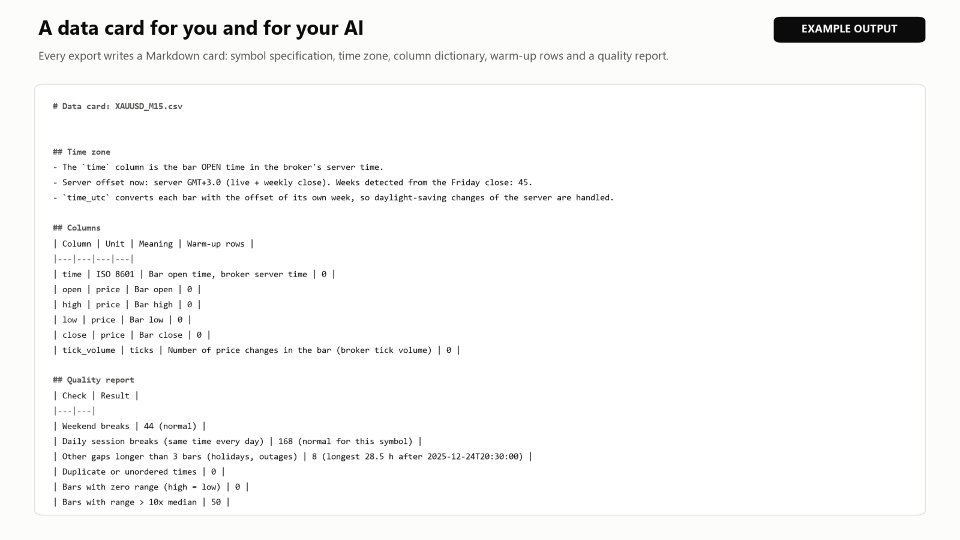Click the Column | Unit | Meaning table header row
The image size is (960, 540).
pos(154,244)
